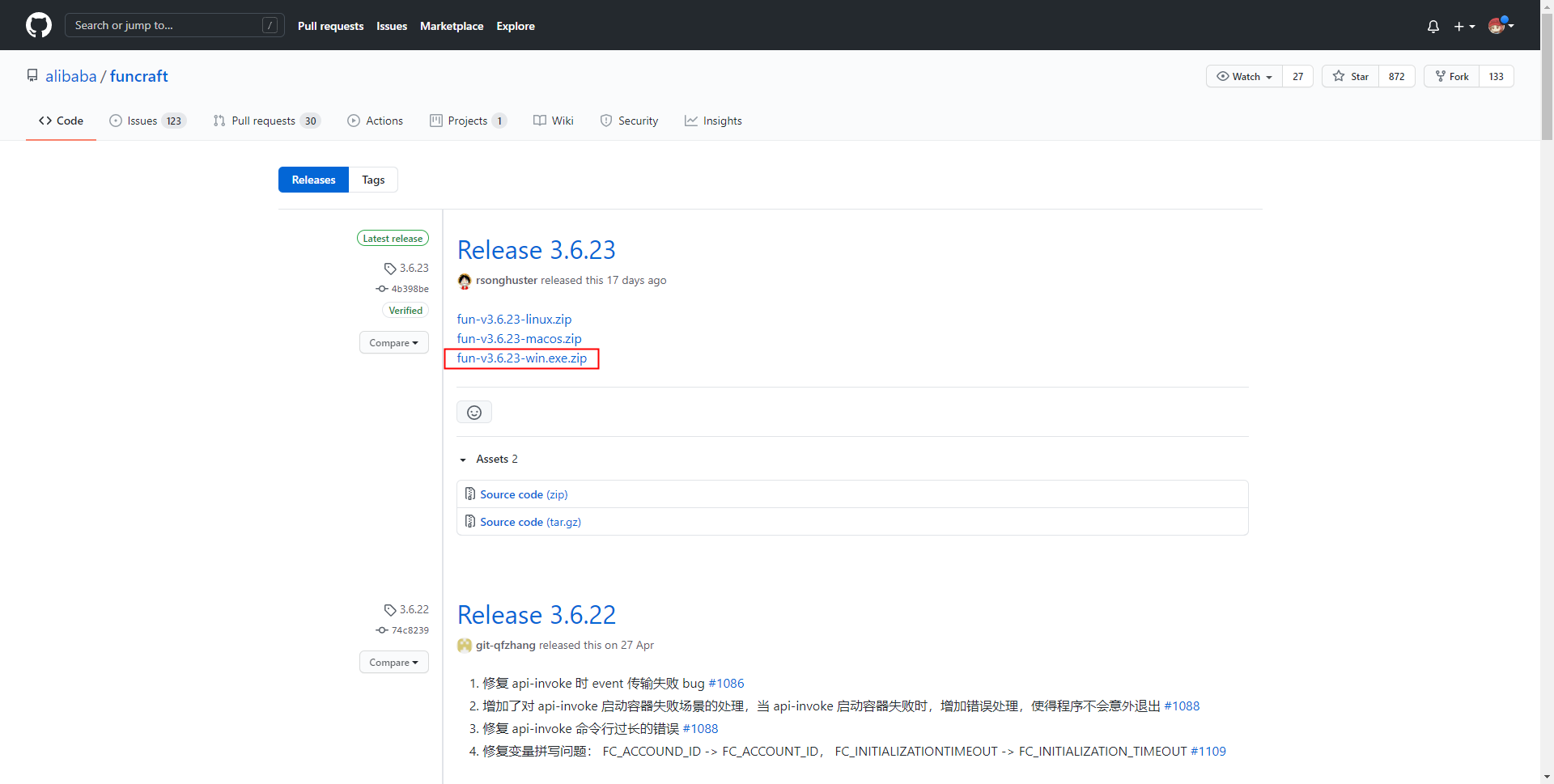Viewport: 1554px width, 784px height.
Task: Open the Release 3.6.23 title
Action: 537,250
